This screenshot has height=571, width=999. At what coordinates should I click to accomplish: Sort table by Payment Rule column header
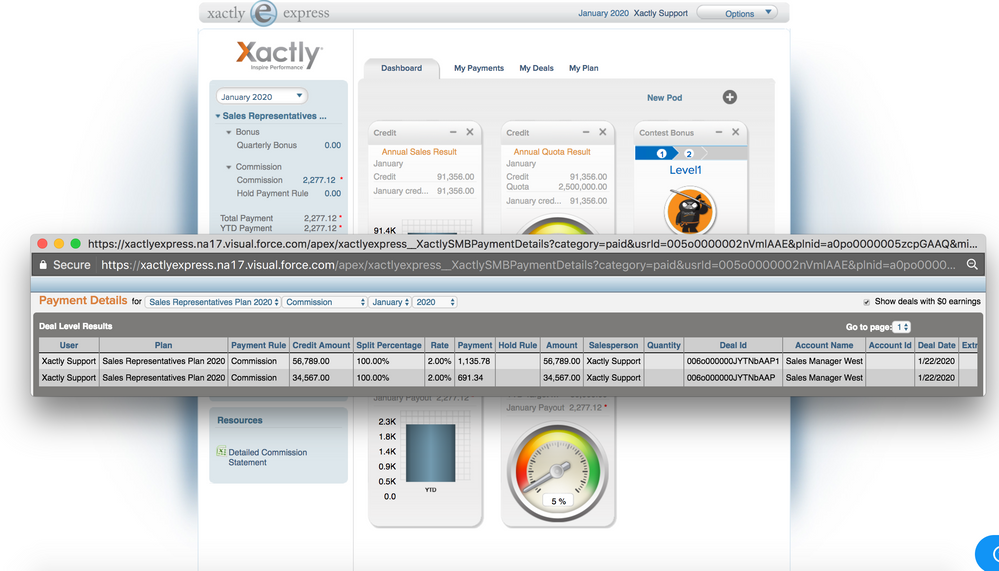[258, 345]
